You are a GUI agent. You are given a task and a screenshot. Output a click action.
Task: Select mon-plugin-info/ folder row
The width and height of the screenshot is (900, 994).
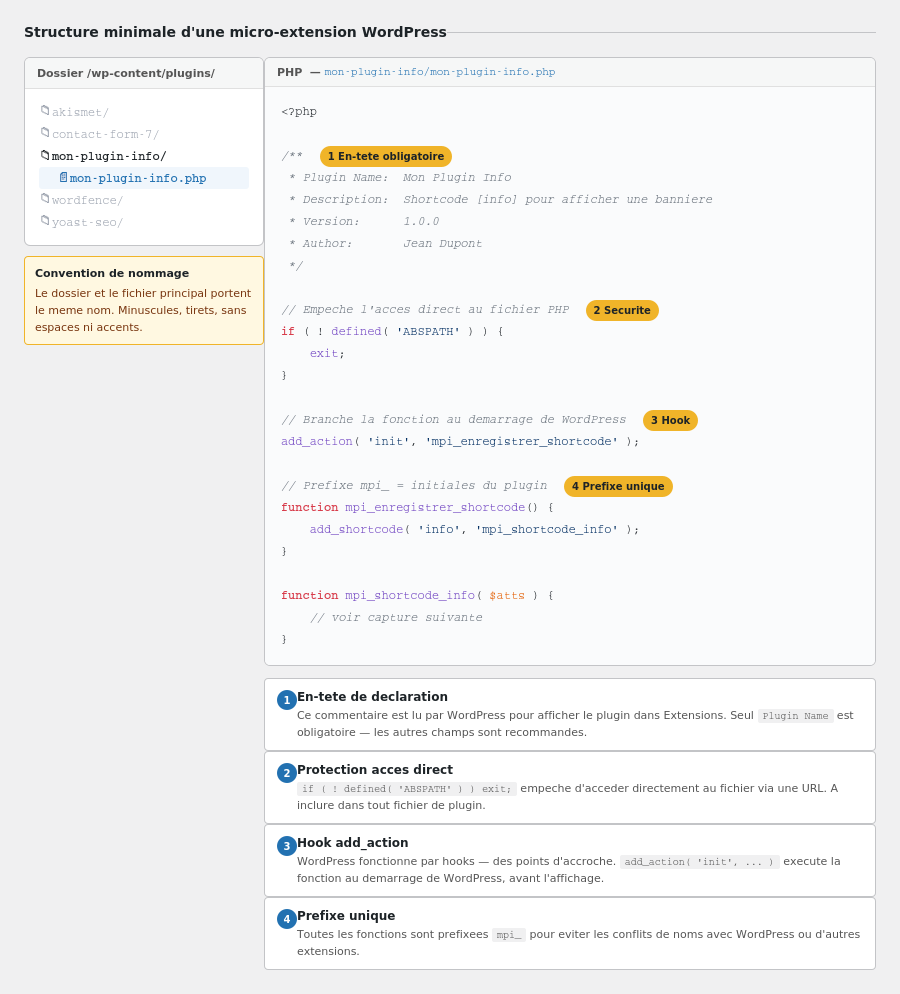144,156
